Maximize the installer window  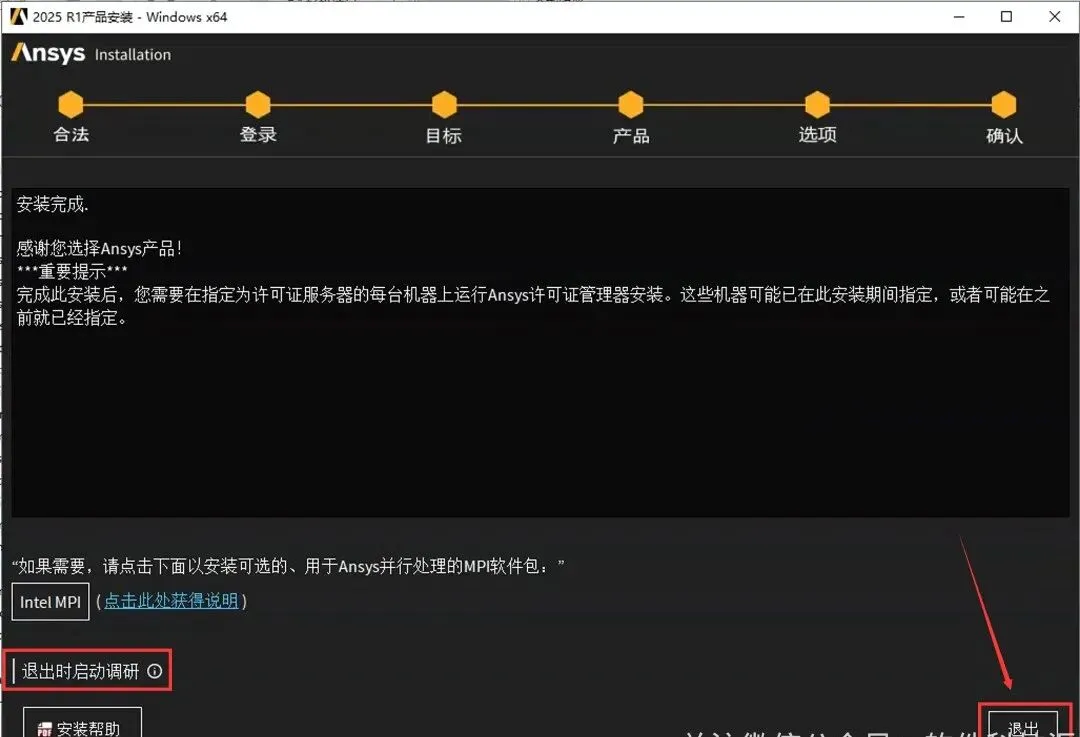(1006, 17)
